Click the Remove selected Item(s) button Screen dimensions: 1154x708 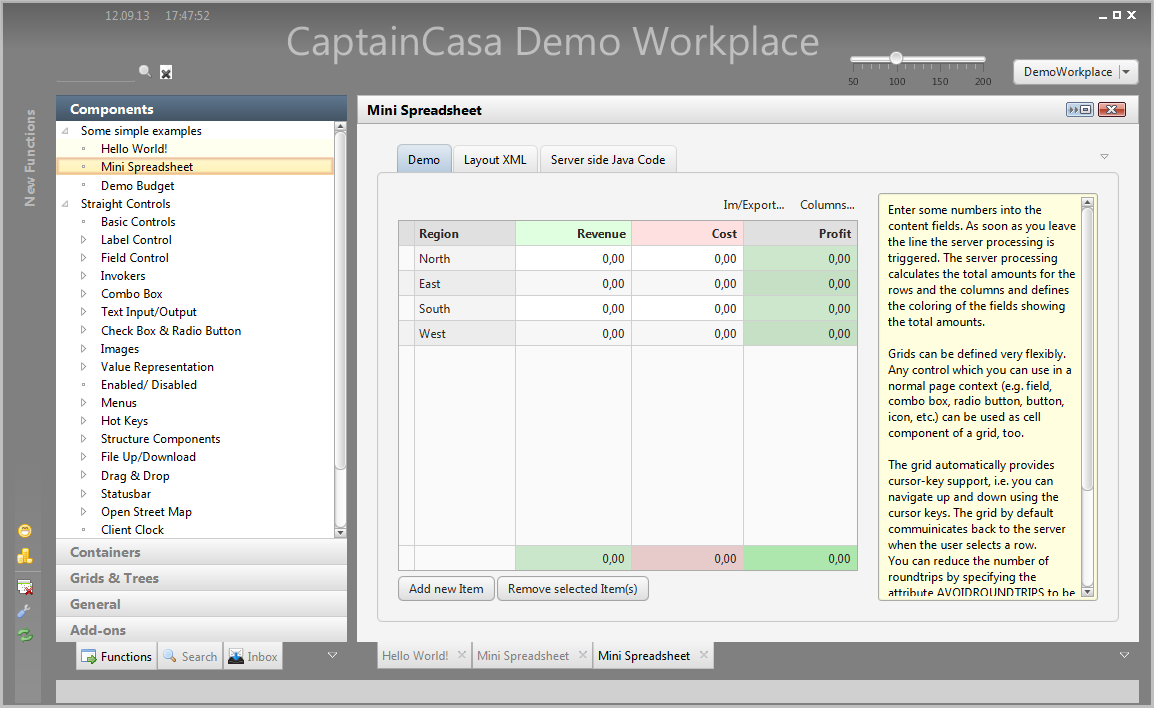pos(572,589)
